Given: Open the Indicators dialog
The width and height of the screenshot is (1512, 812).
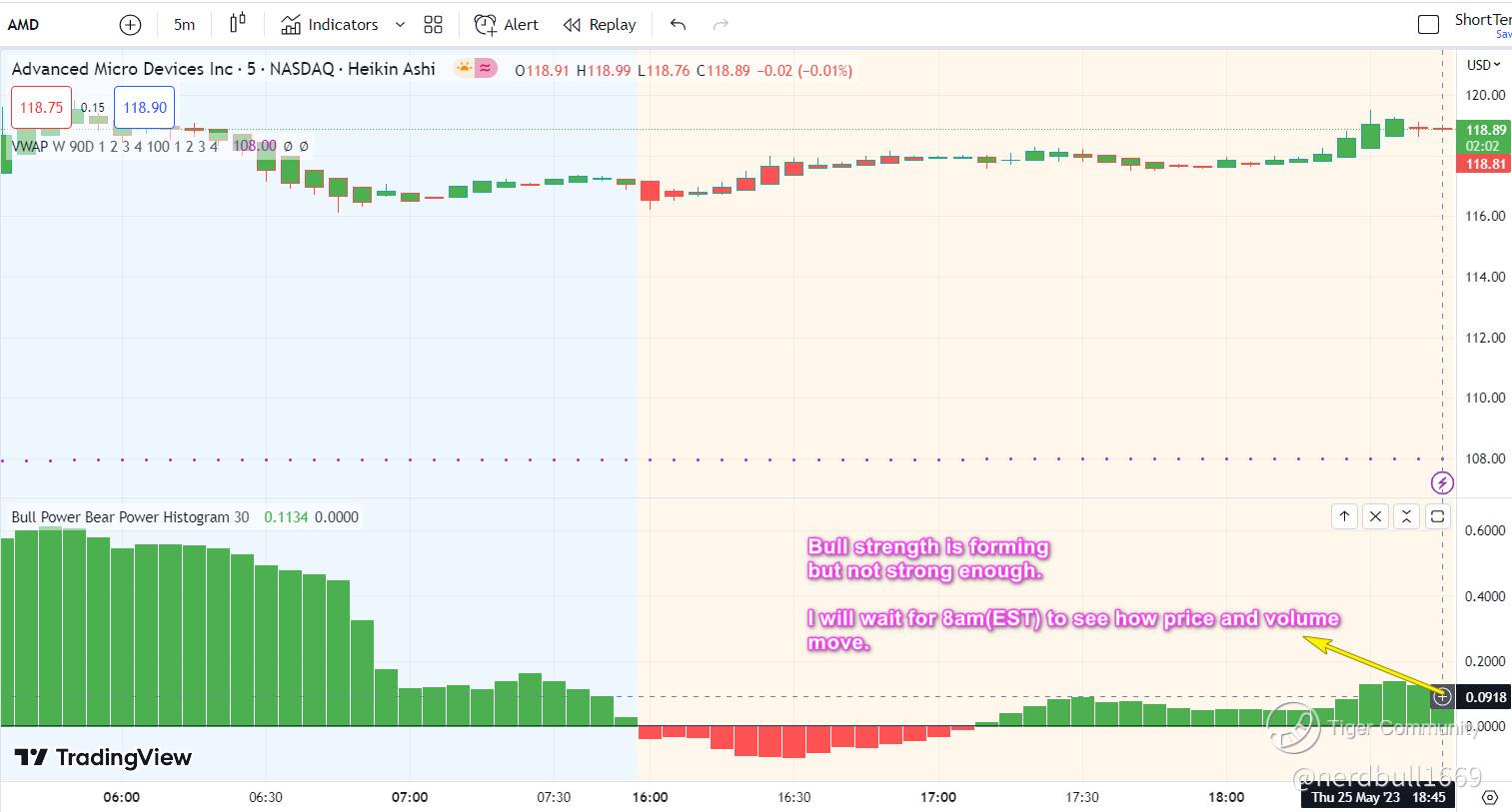Looking at the screenshot, I should coord(330,25).
